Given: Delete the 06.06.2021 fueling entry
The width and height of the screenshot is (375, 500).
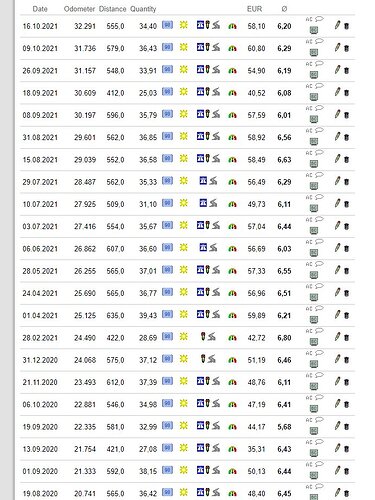Looking at the screenshot, I should click(x=346, y=249).
